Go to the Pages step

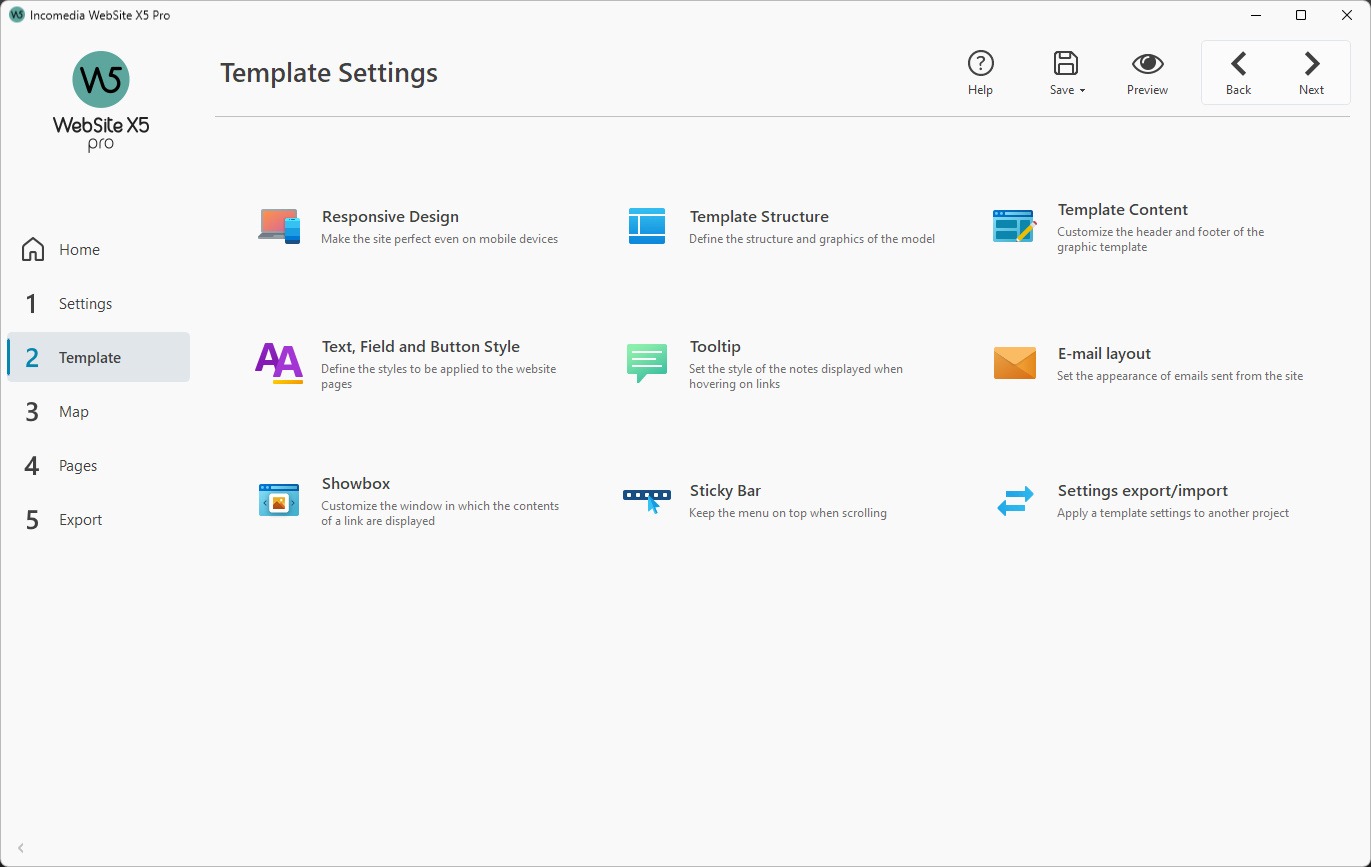(x=78, y=465)
